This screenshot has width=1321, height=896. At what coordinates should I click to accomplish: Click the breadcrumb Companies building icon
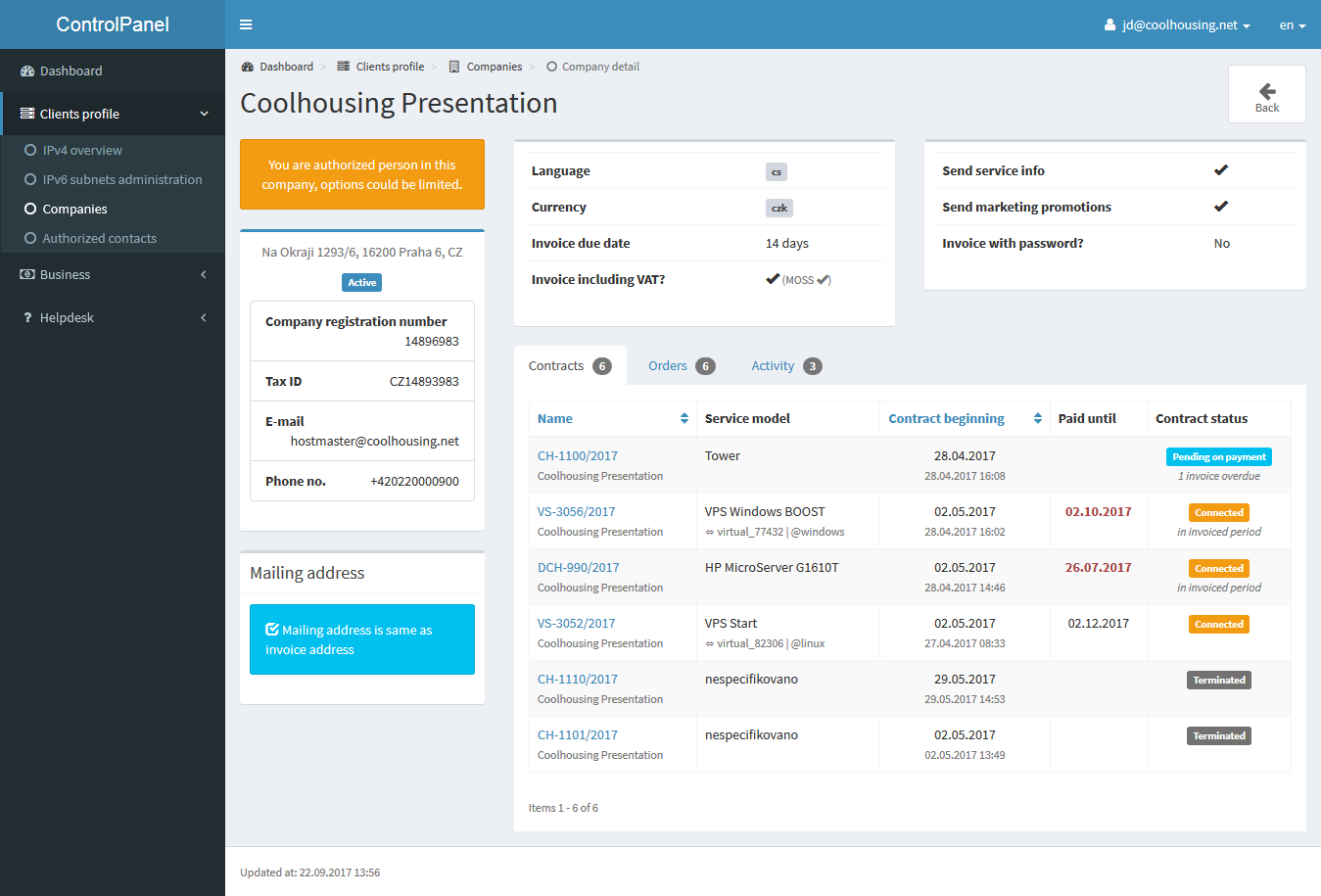tap(454, 67)
